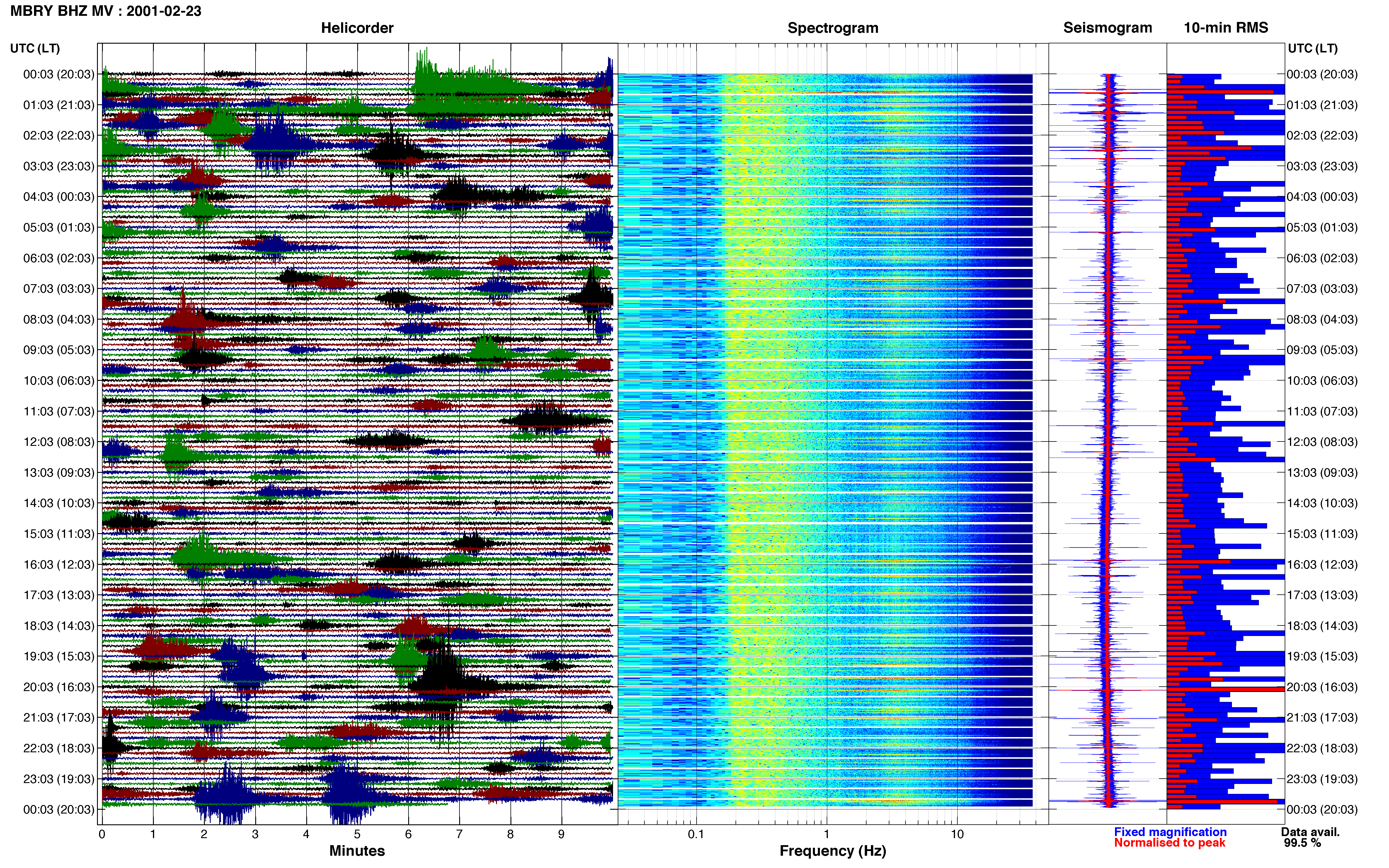Screen dimensions: 1389x868
Task: Click left time label '18:03 (14:03)'
Action: [x=59, y=626]
